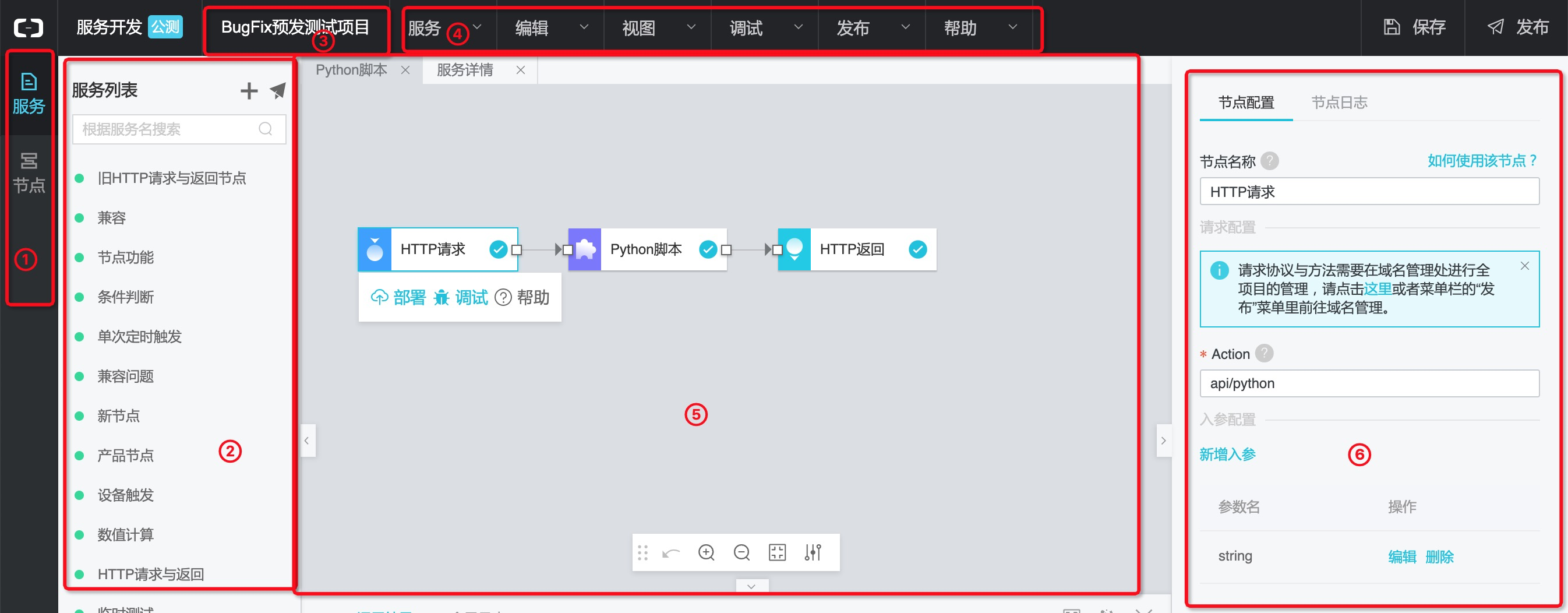Click 部署 in node popup
1568x613 pixels.
pos(398,298)
